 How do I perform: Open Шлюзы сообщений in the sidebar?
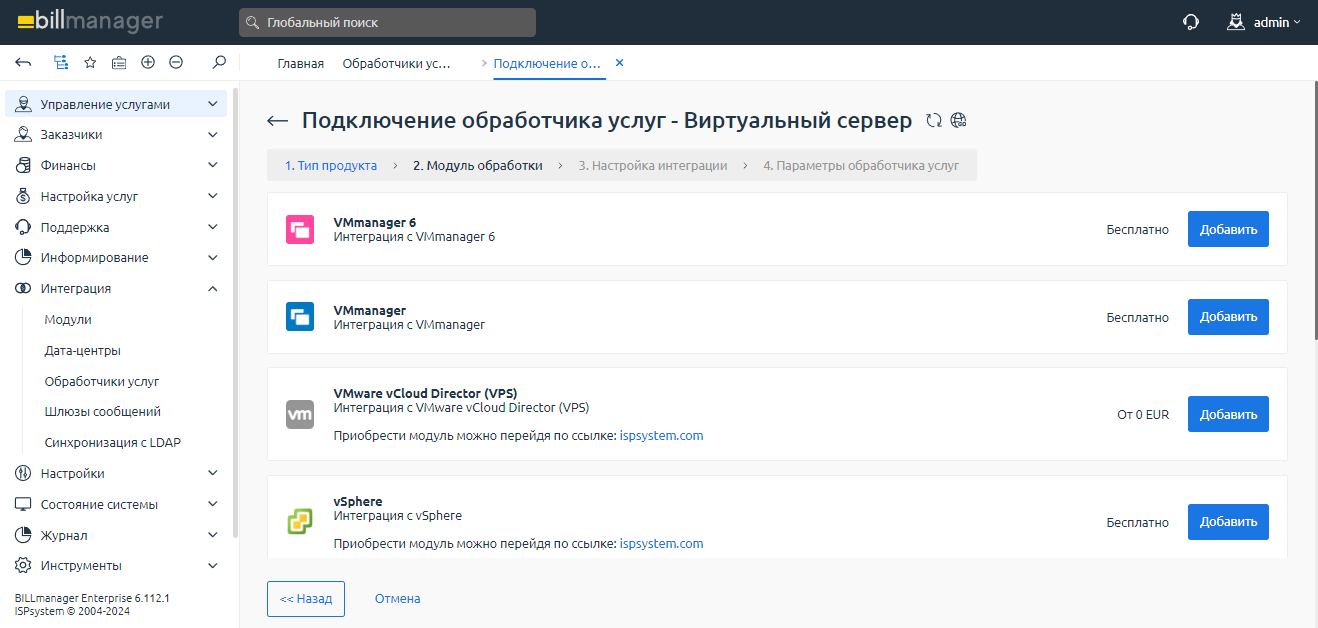(103, 411)
